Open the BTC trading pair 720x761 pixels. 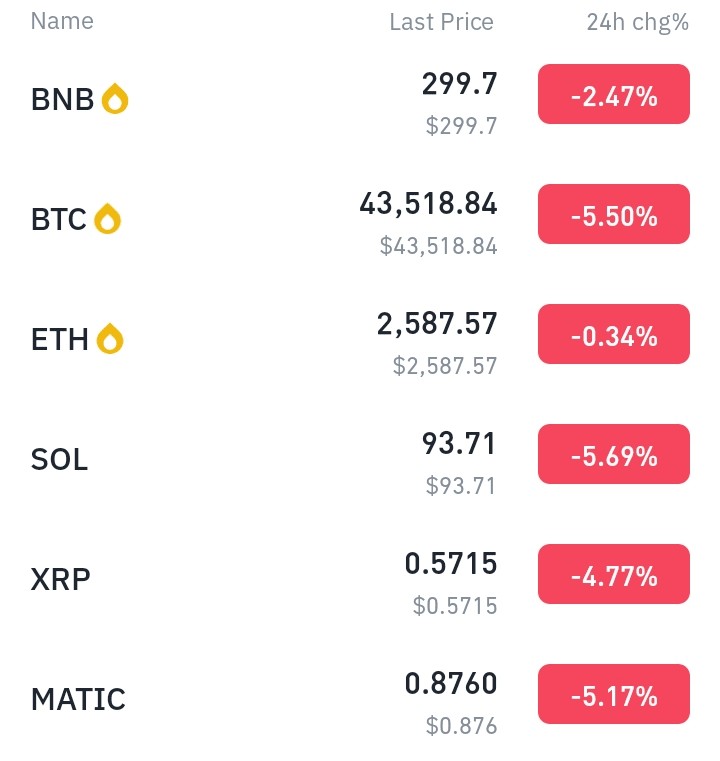tap(59, 219)
